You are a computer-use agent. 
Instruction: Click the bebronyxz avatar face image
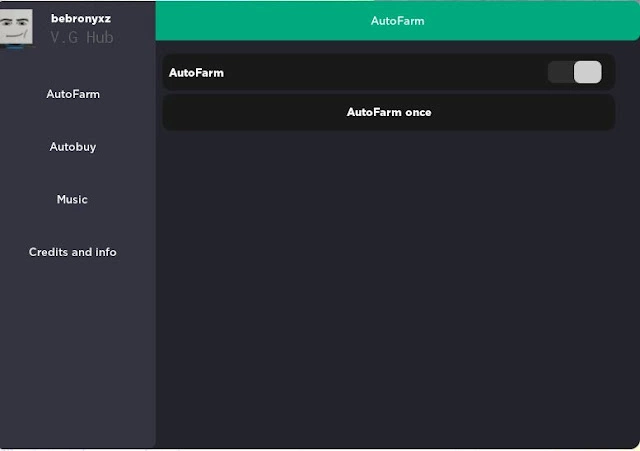16,27
